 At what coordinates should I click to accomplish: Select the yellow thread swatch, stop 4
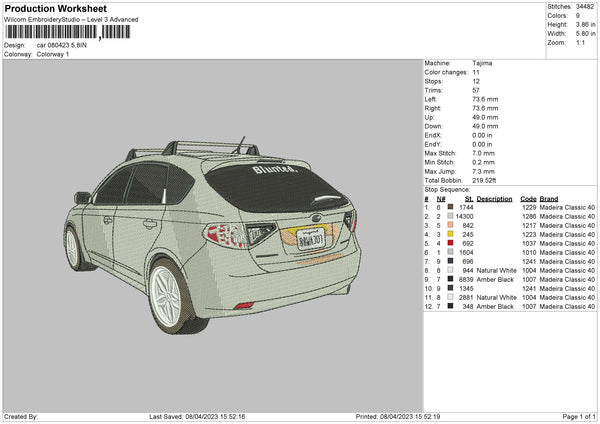pos(450,234)
